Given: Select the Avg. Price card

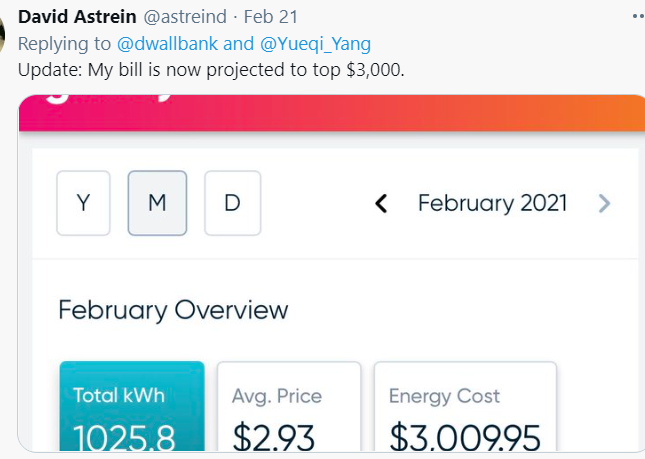Looking at the screenshot, I should click(288, 410).
